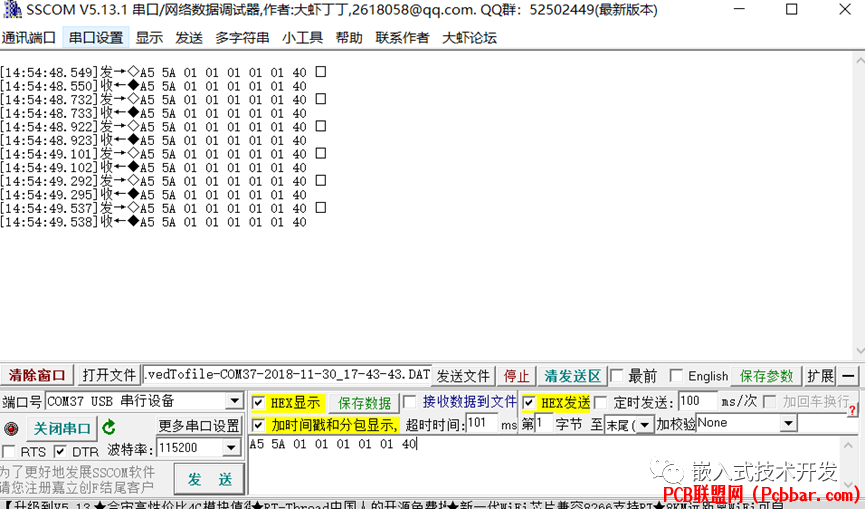
Task: Open the 显示 menu
Action: click(x=149, y=37)
